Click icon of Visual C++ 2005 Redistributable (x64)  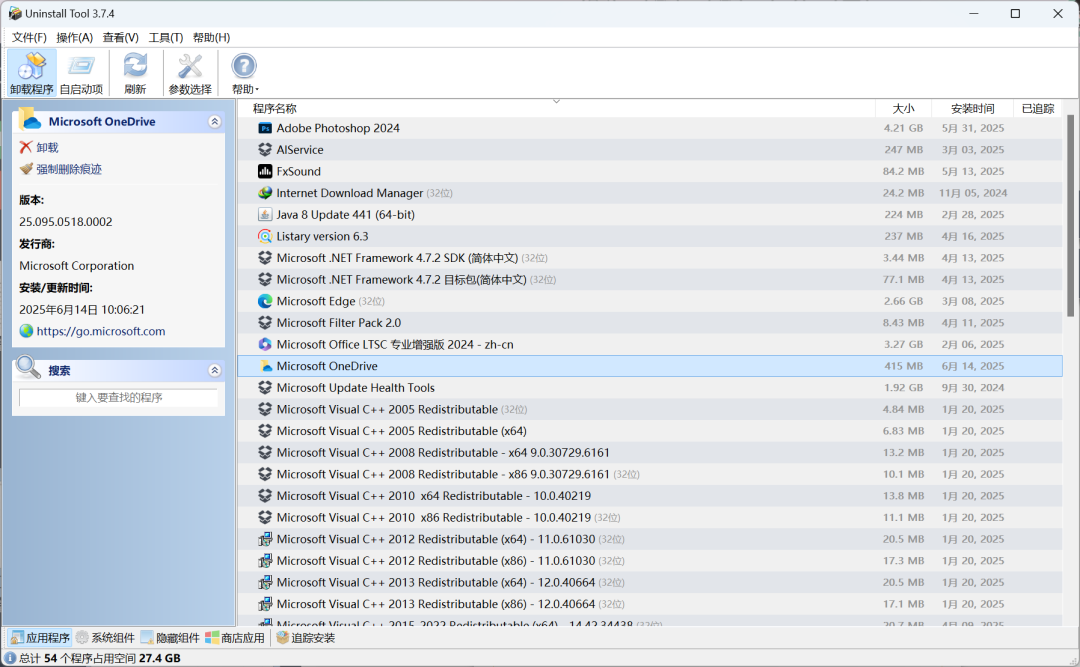265,431
